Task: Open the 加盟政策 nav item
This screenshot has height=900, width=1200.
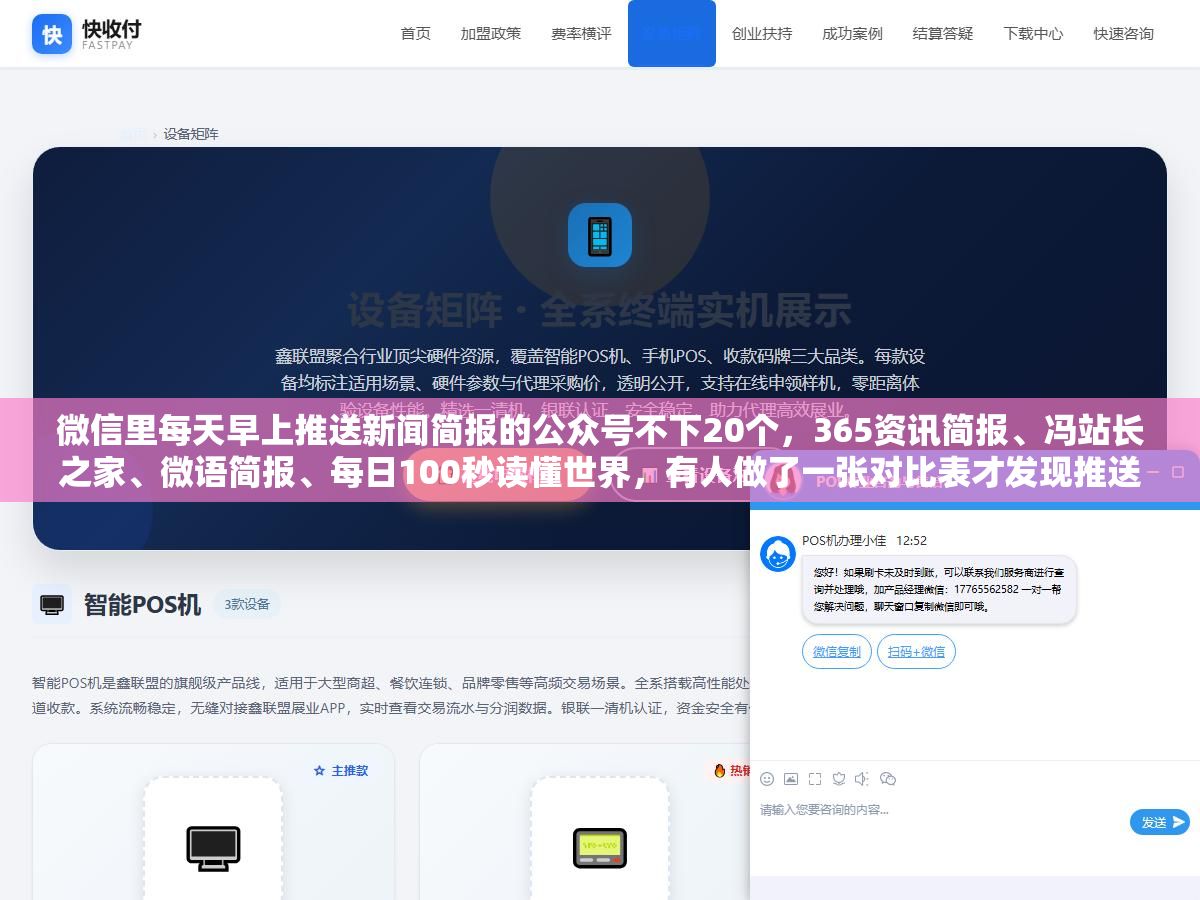Action: [491, 33]
